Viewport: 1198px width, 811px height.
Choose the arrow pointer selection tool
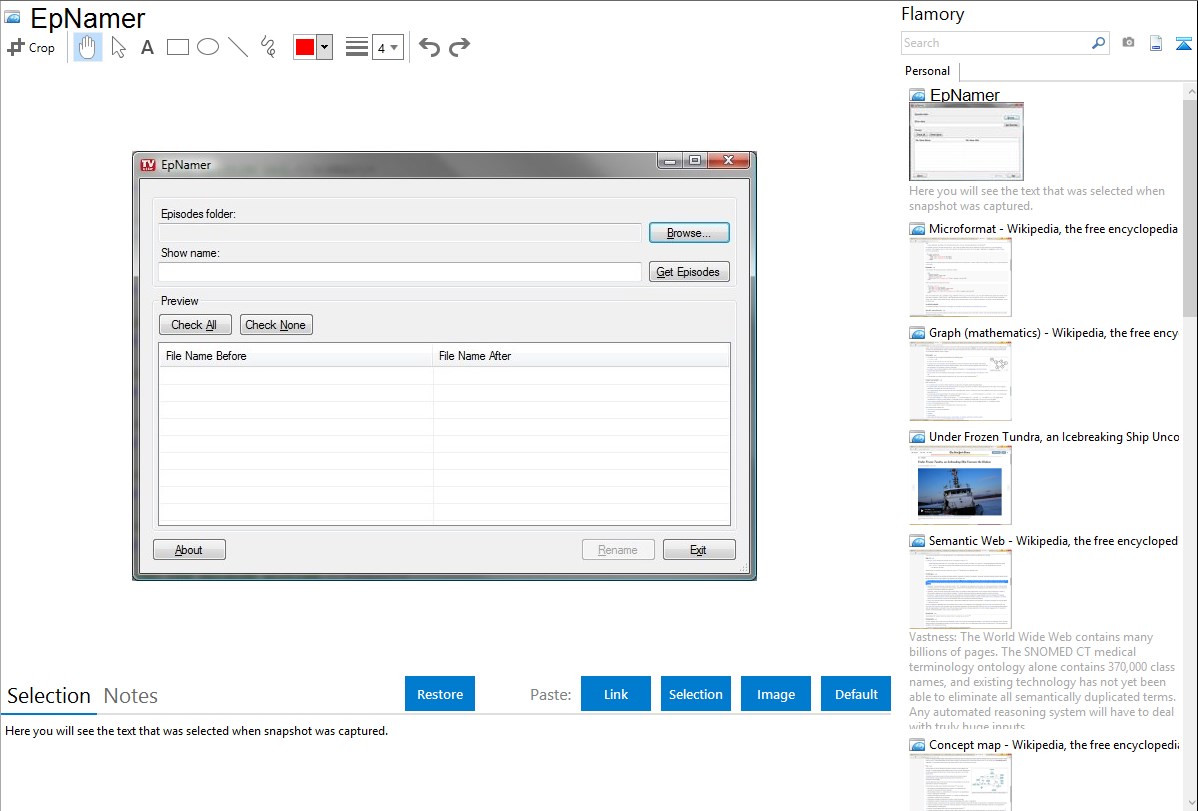click(x=118, y=47)
